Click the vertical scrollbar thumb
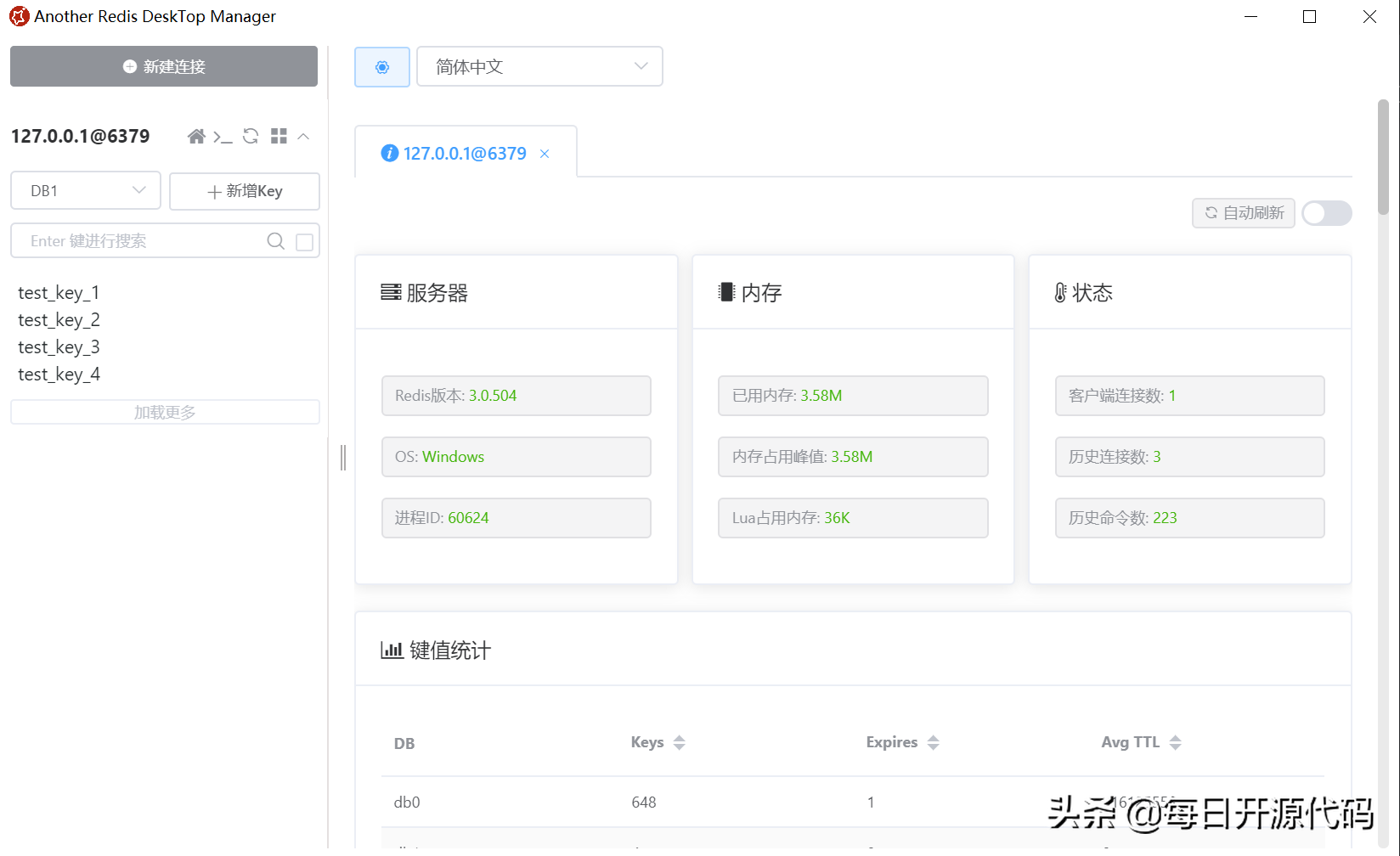The width and height of the screenshot is (1400, 856). [1383, 157]
